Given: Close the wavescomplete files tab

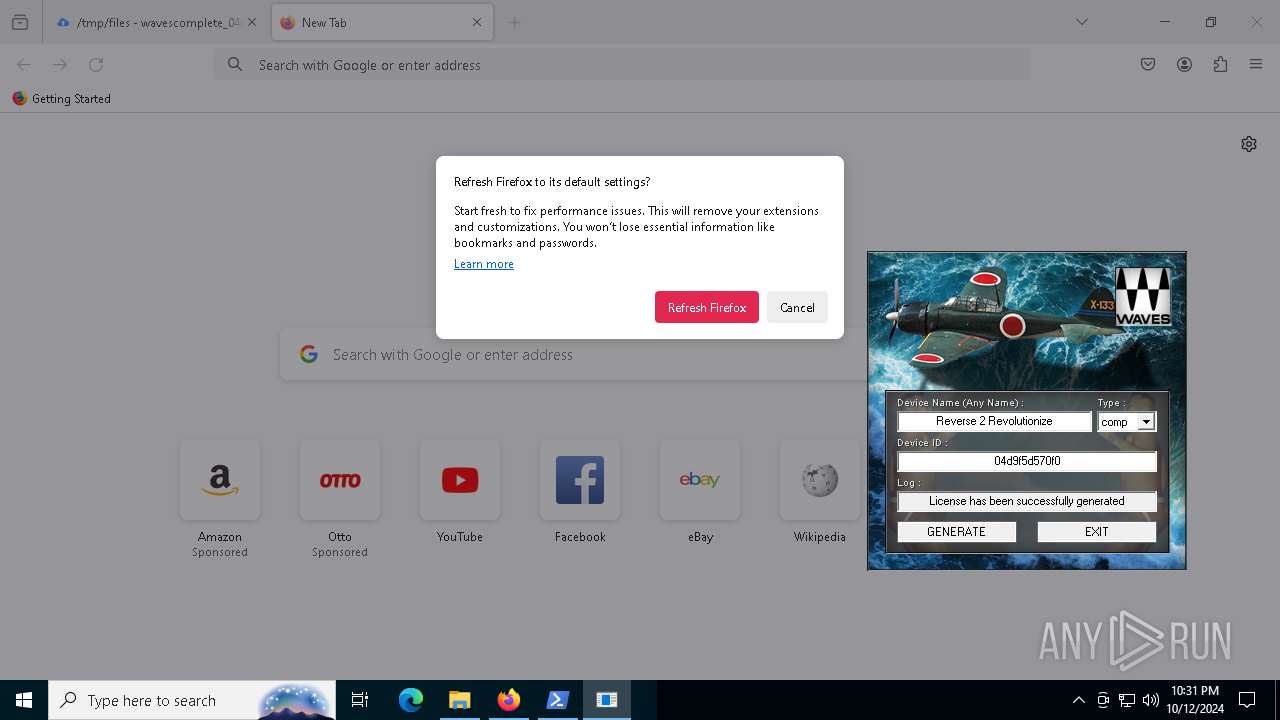Looking at the screenshot, I should pyautogui.click(x=252, y=22).
